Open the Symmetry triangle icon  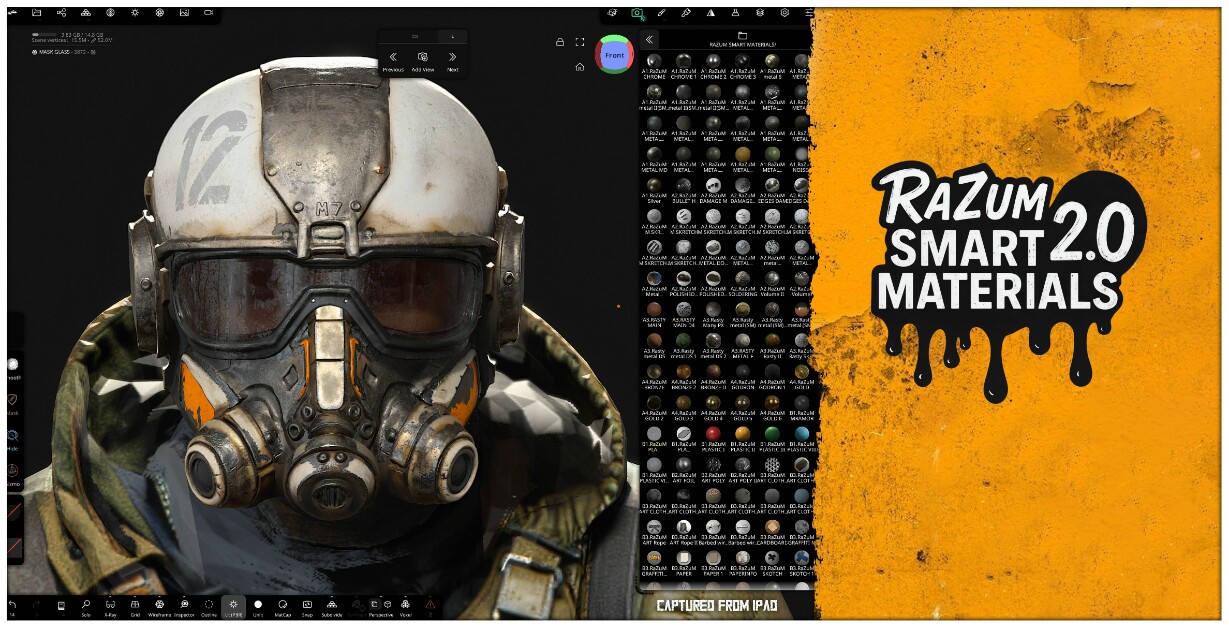[x=711, y=13]
